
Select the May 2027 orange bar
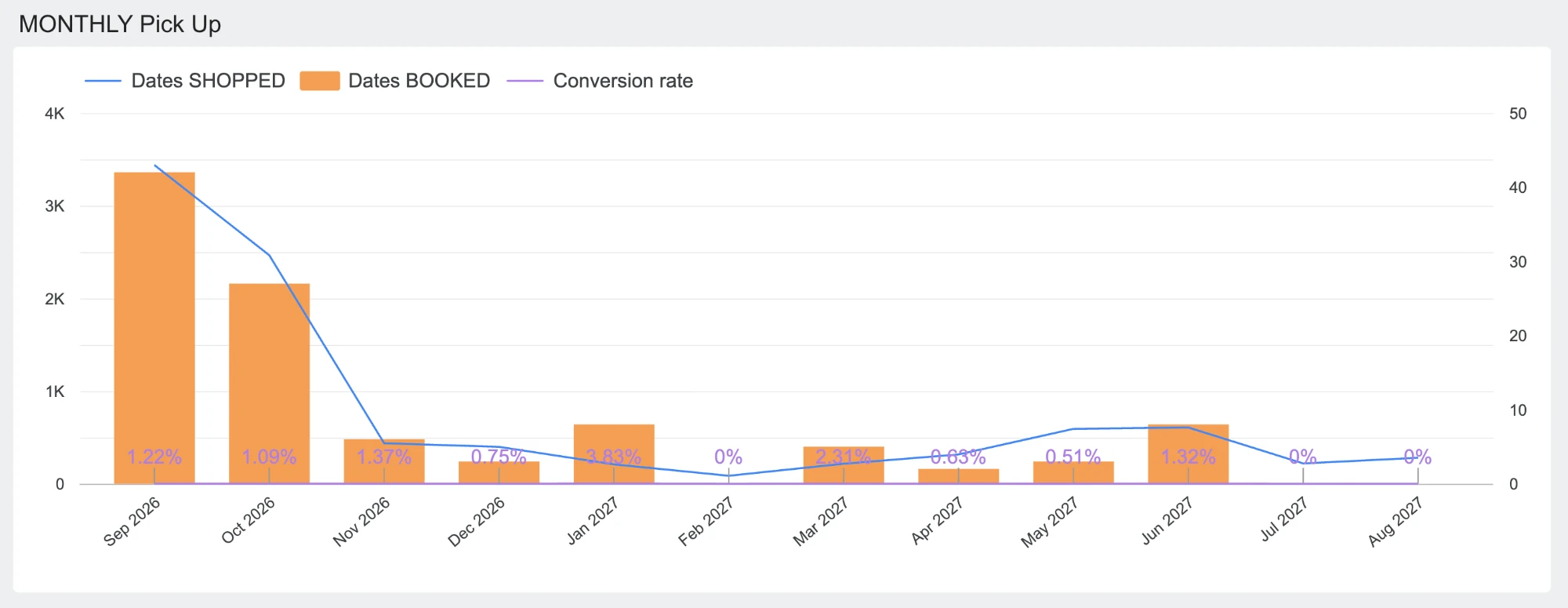(1073, 472)
